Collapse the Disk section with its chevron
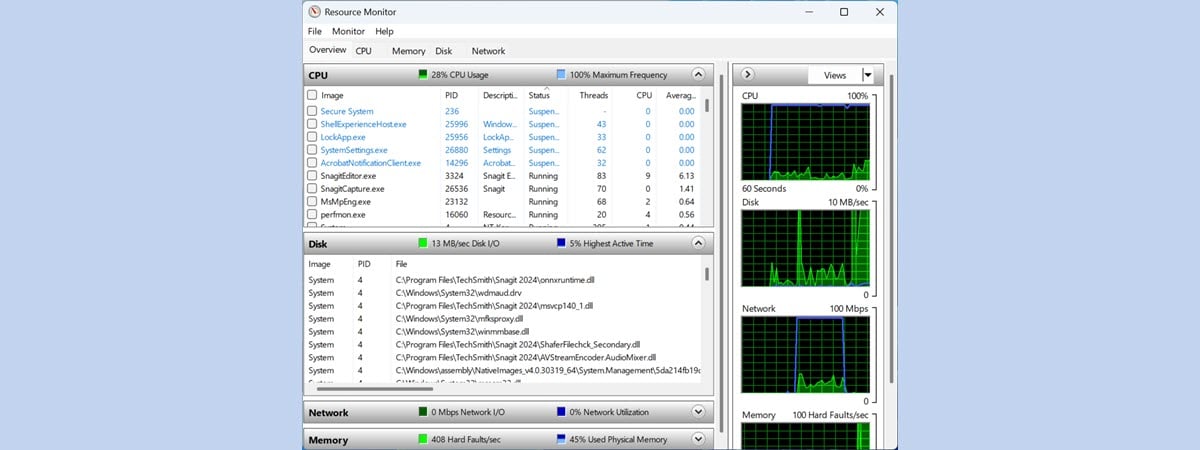This screenshot has width=1200, height=450. [x=698, y=242]
